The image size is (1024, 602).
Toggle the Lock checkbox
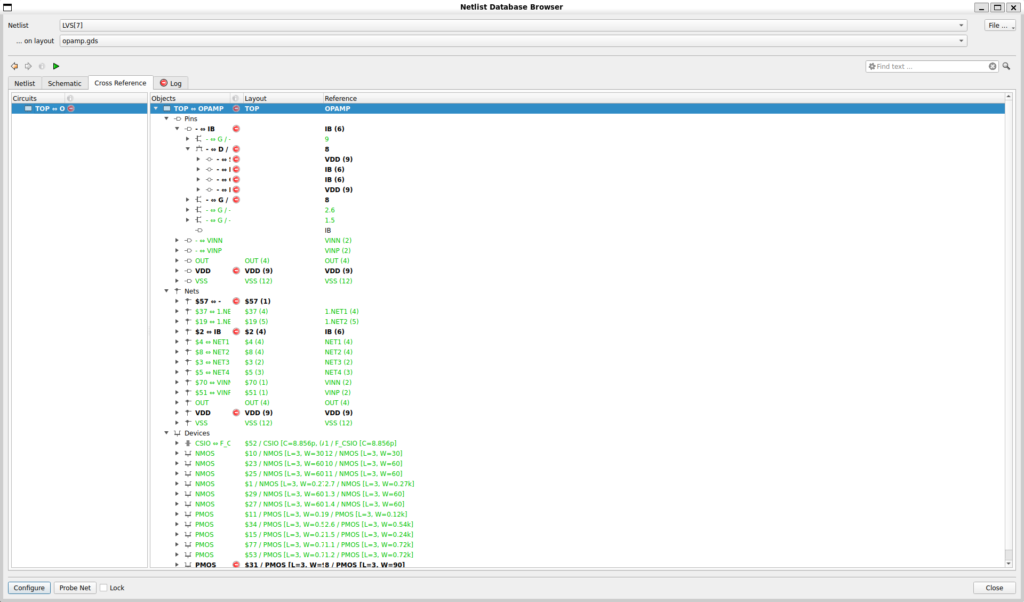pyautogui.click(x=104, y=588)
